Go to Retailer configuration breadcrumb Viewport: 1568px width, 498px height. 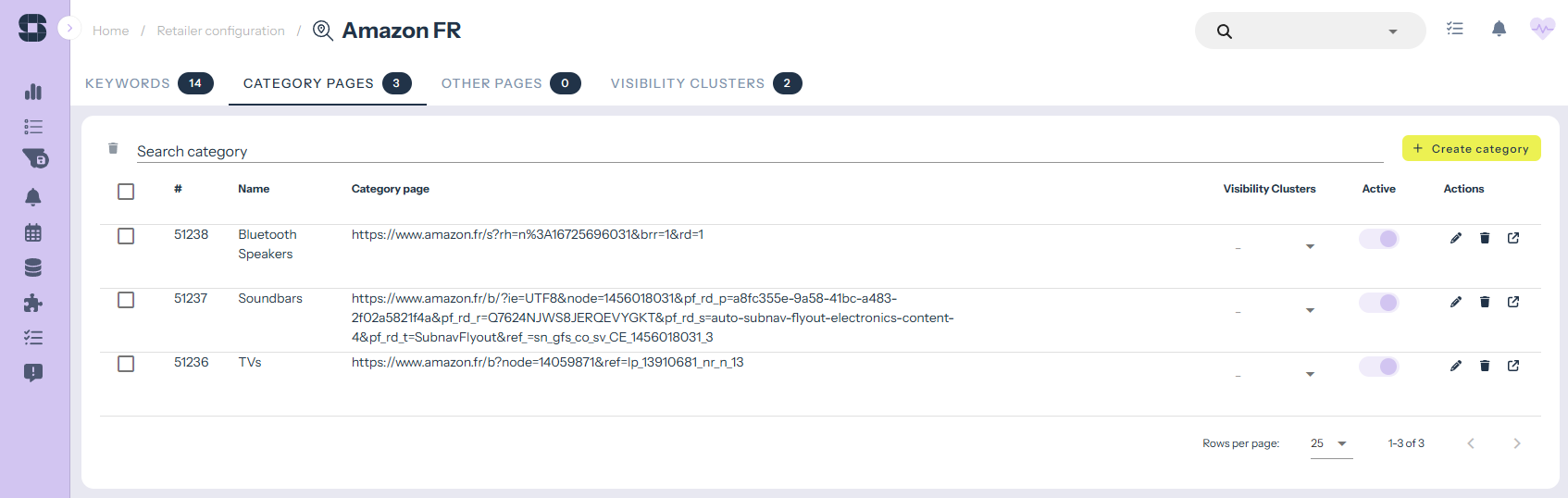pos(220,31)
